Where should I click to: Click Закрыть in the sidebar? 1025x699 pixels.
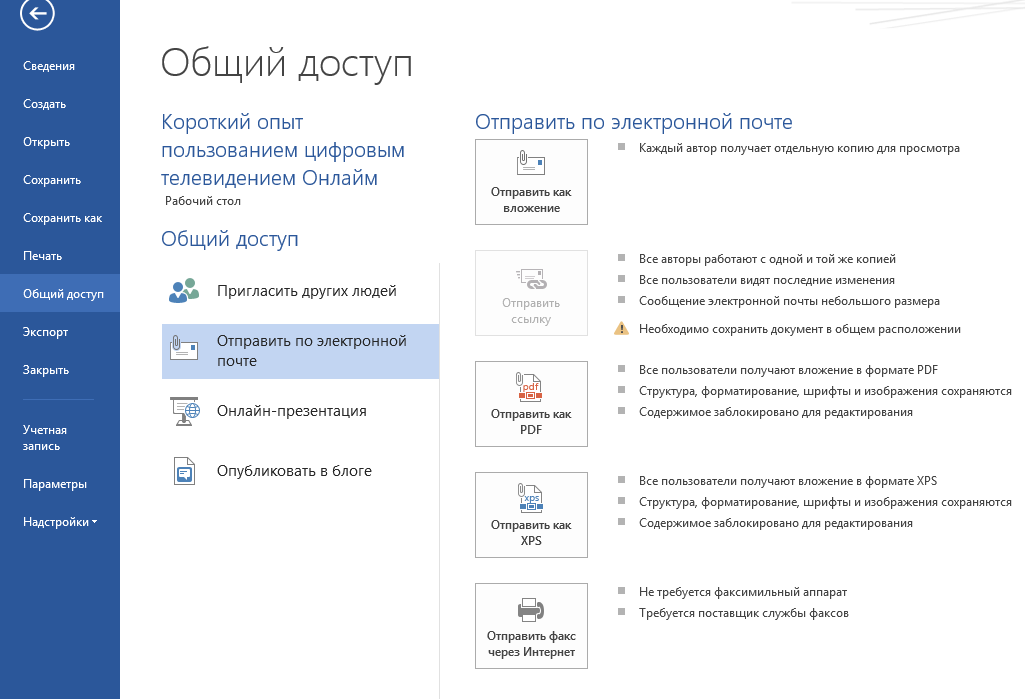point(46,369)
